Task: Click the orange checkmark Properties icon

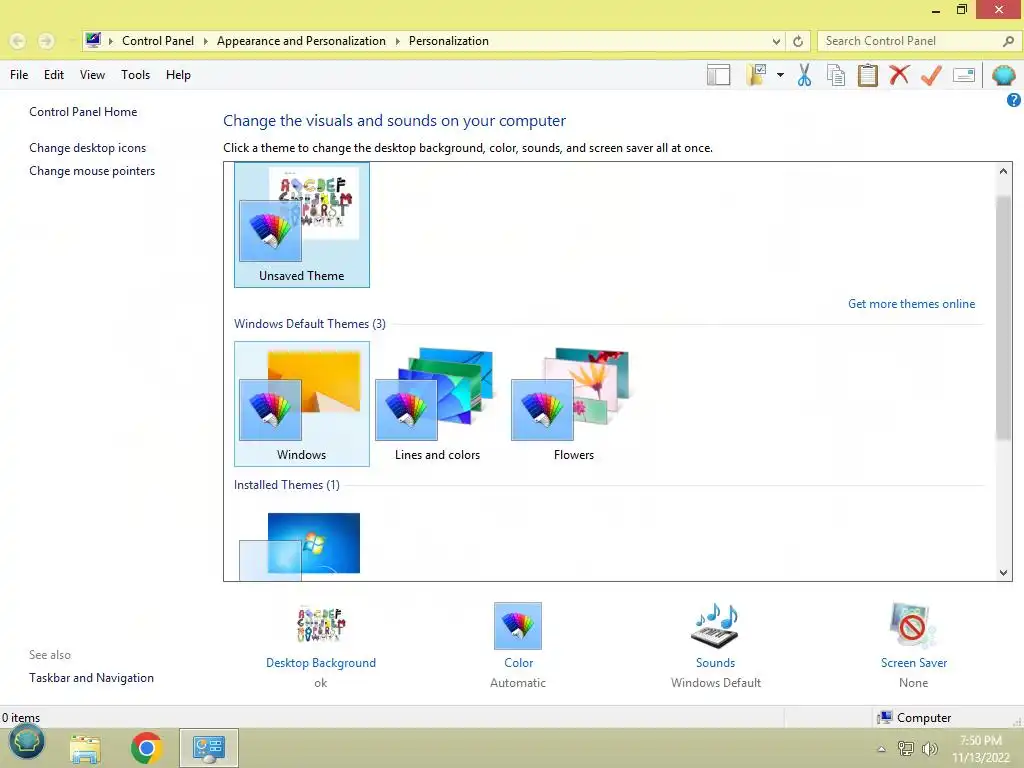Action: pos(931,75)
